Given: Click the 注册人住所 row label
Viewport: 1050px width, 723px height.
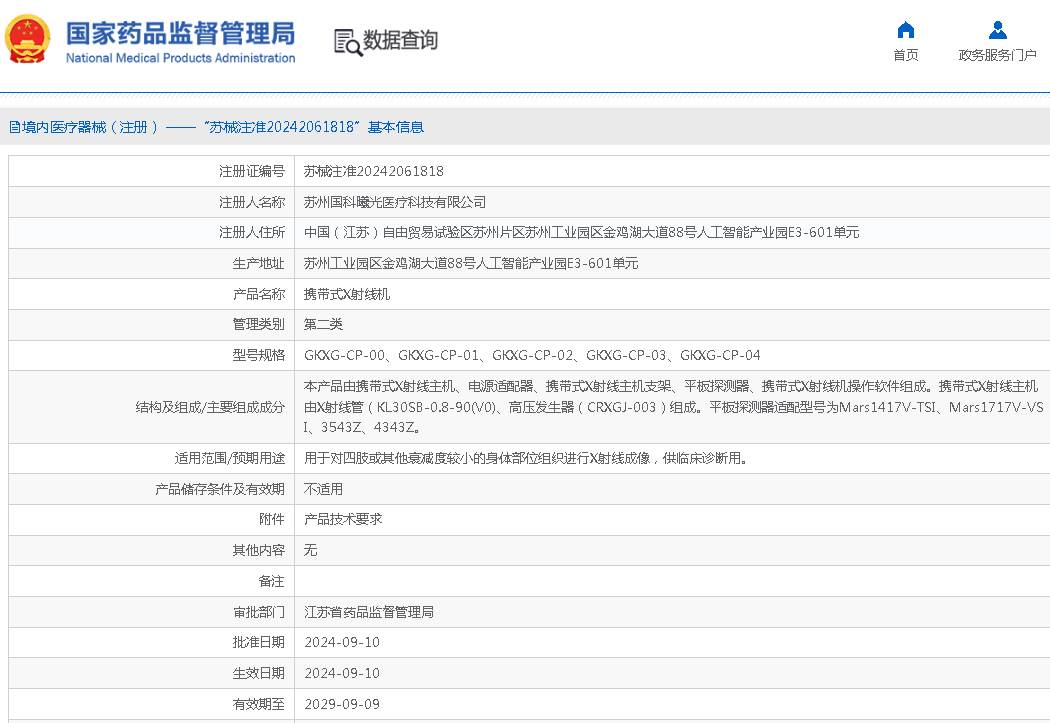Looking at the screenshot, I should (252, 232).
